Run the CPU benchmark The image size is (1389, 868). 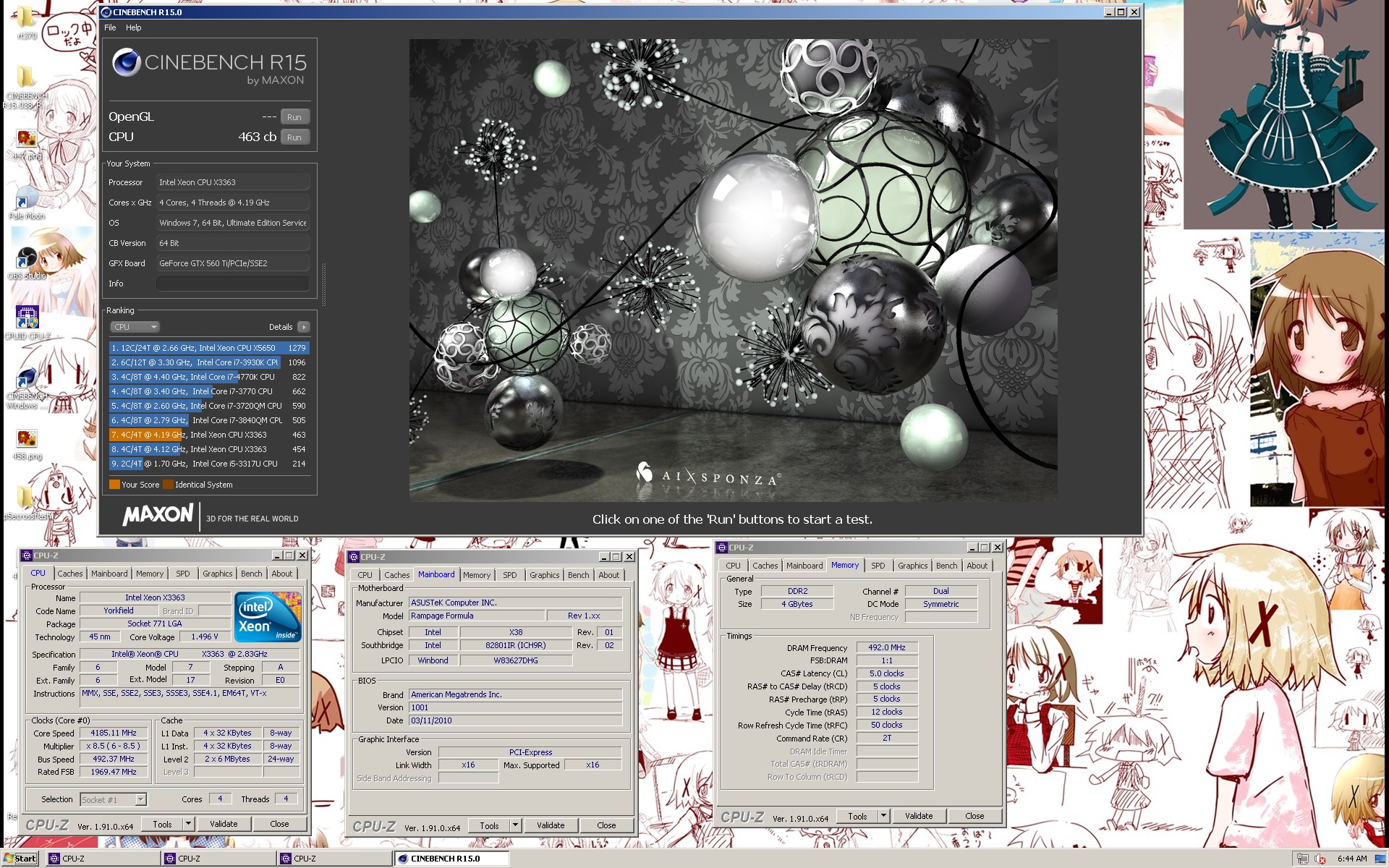click(294, 137)
